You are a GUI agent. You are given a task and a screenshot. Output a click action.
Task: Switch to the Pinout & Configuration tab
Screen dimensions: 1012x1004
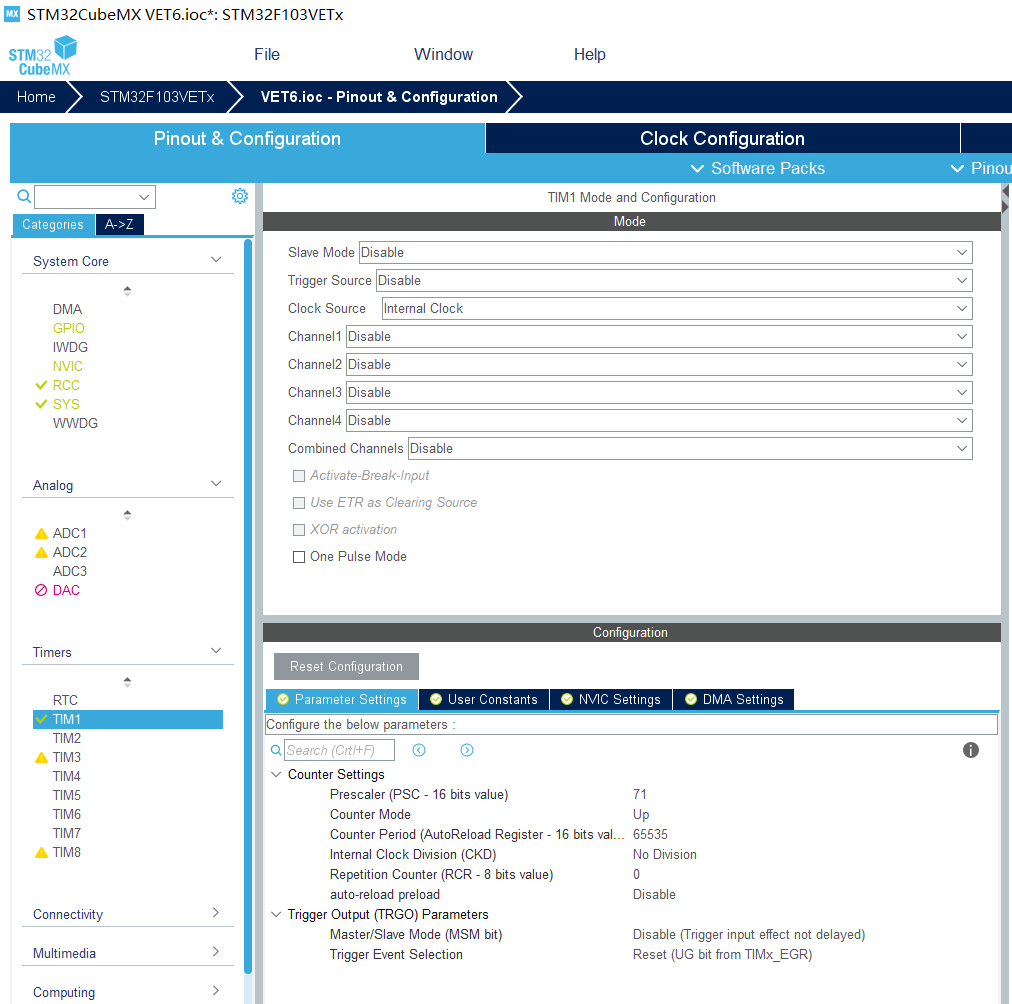pyautogui.click(x=247, y=138)
